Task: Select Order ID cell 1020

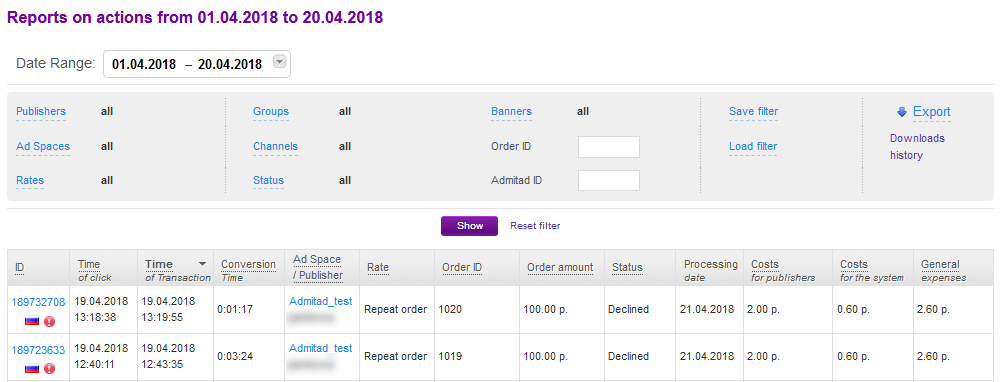Action: pyautogui.click(x=450, y=309)
